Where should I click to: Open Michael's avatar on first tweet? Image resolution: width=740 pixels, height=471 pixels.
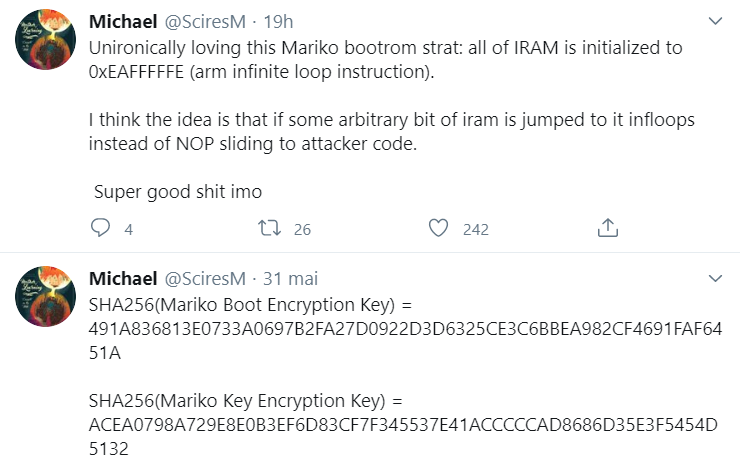pos(45,40)
